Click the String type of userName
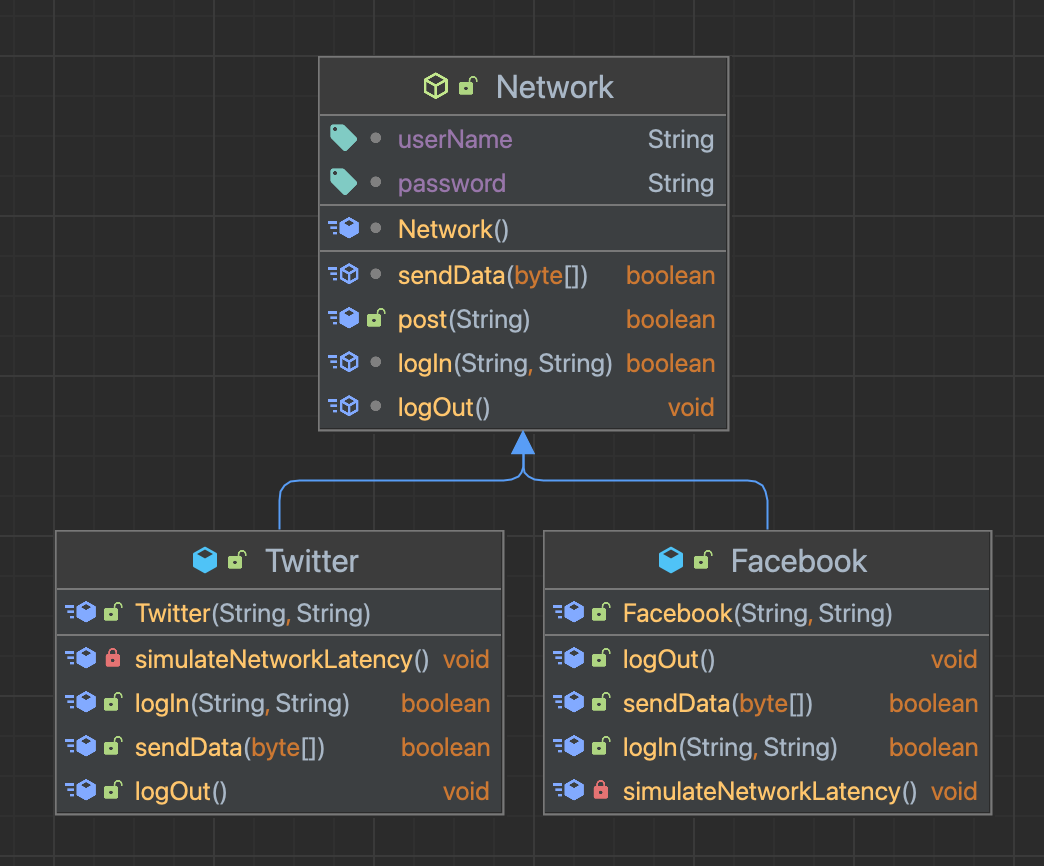The image size is (1044, 866). point(680,140)
